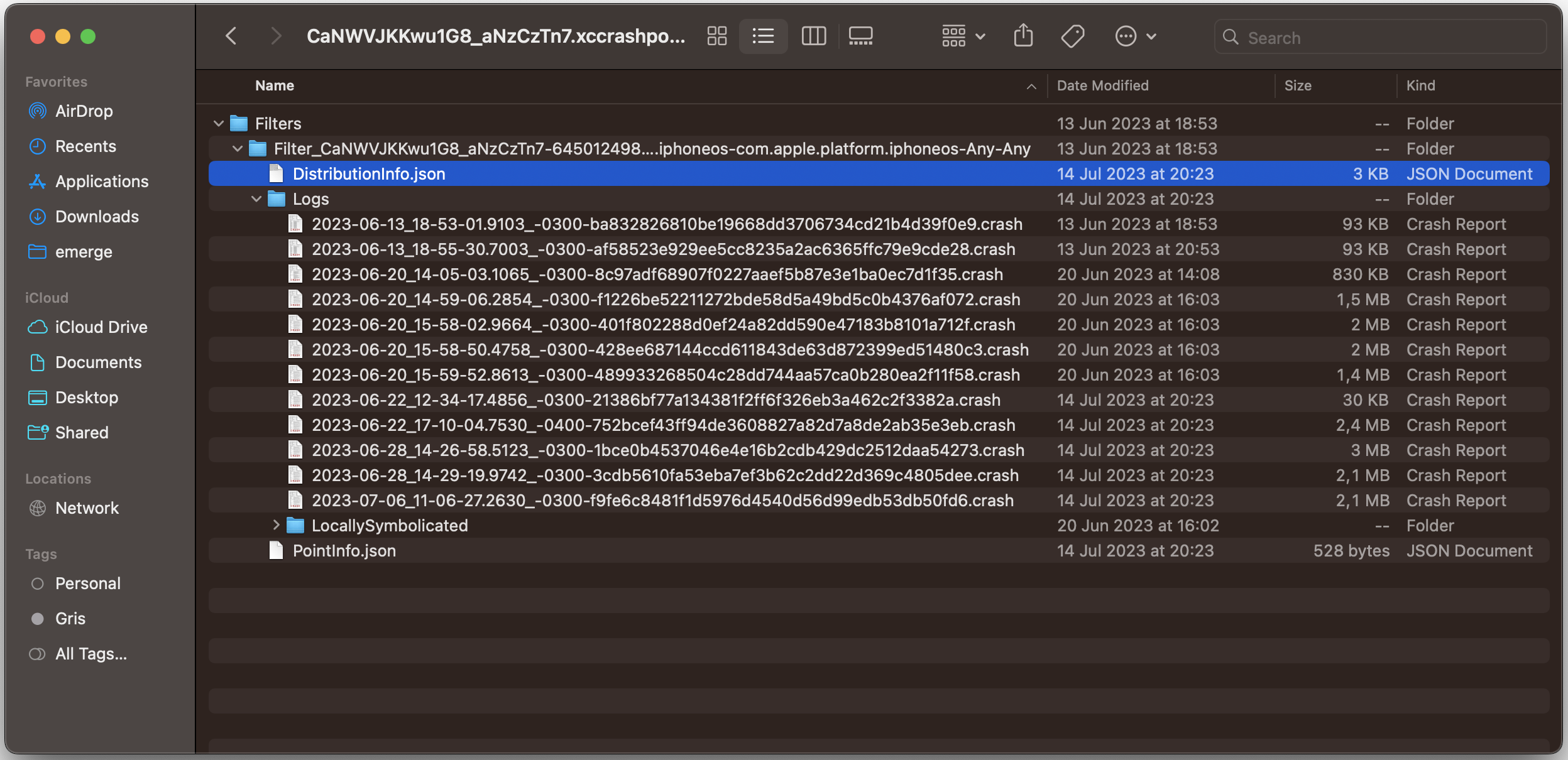Select Downloads in the sidebar

point(97,216)
